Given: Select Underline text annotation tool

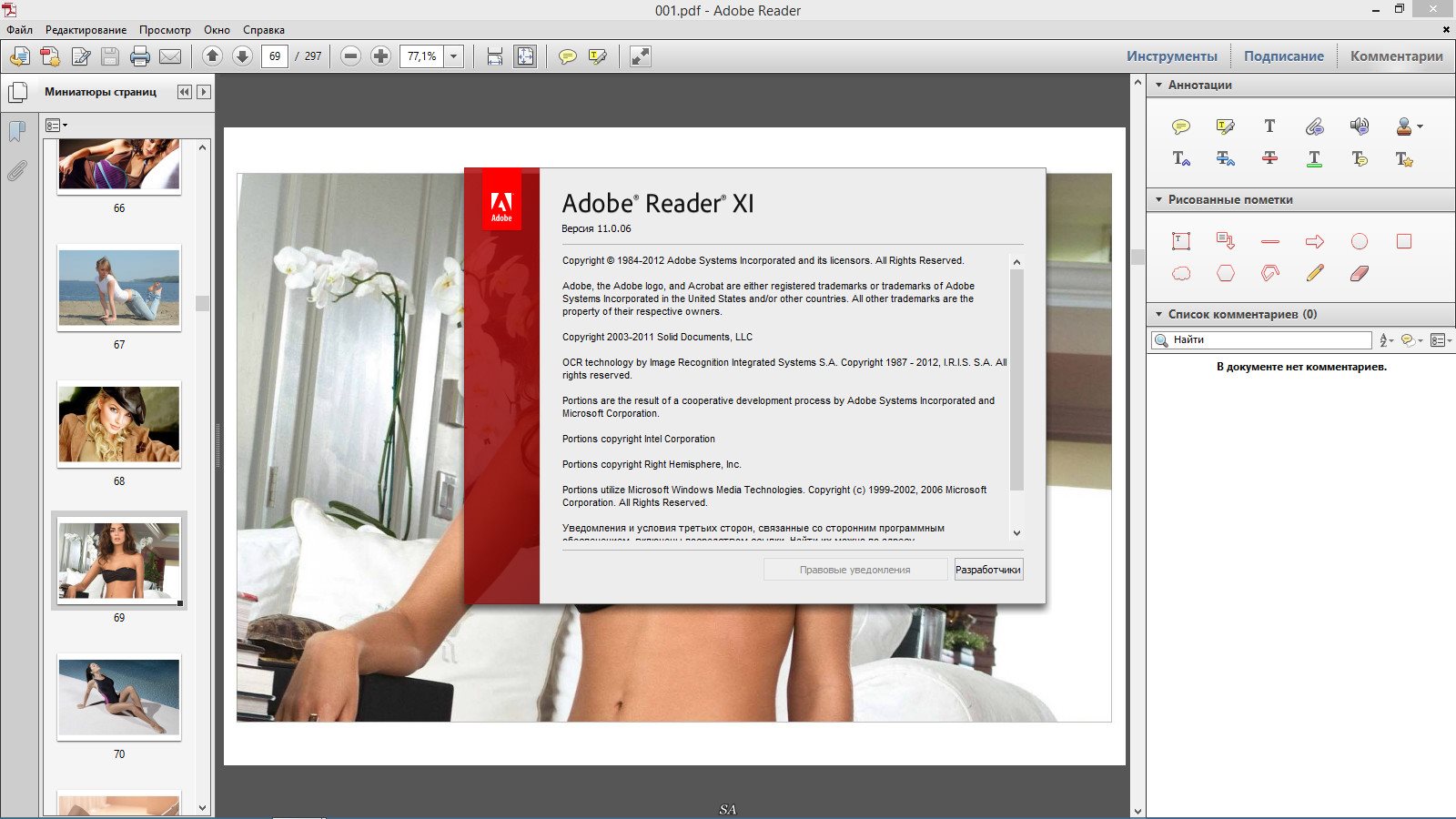Looking at the screenshot, I should point(1314,158).
